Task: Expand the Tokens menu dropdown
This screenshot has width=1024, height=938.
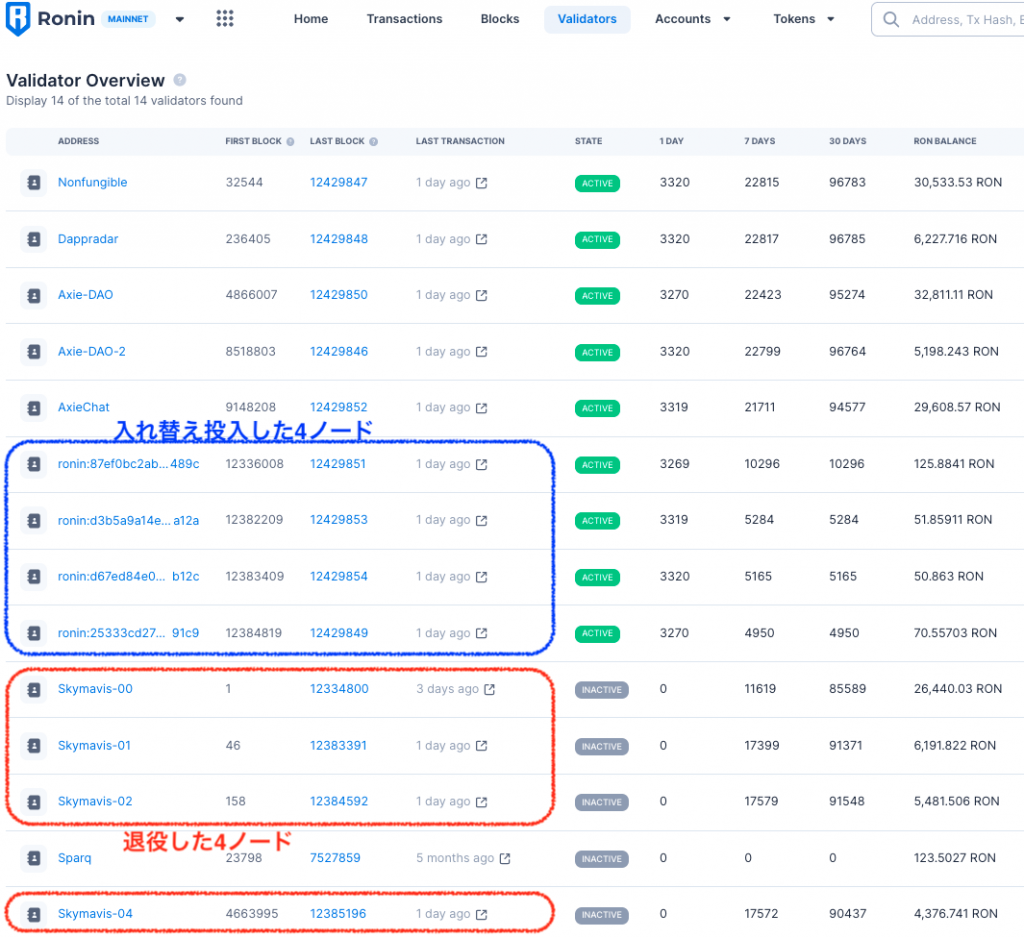Action: [x=831, y=20]
